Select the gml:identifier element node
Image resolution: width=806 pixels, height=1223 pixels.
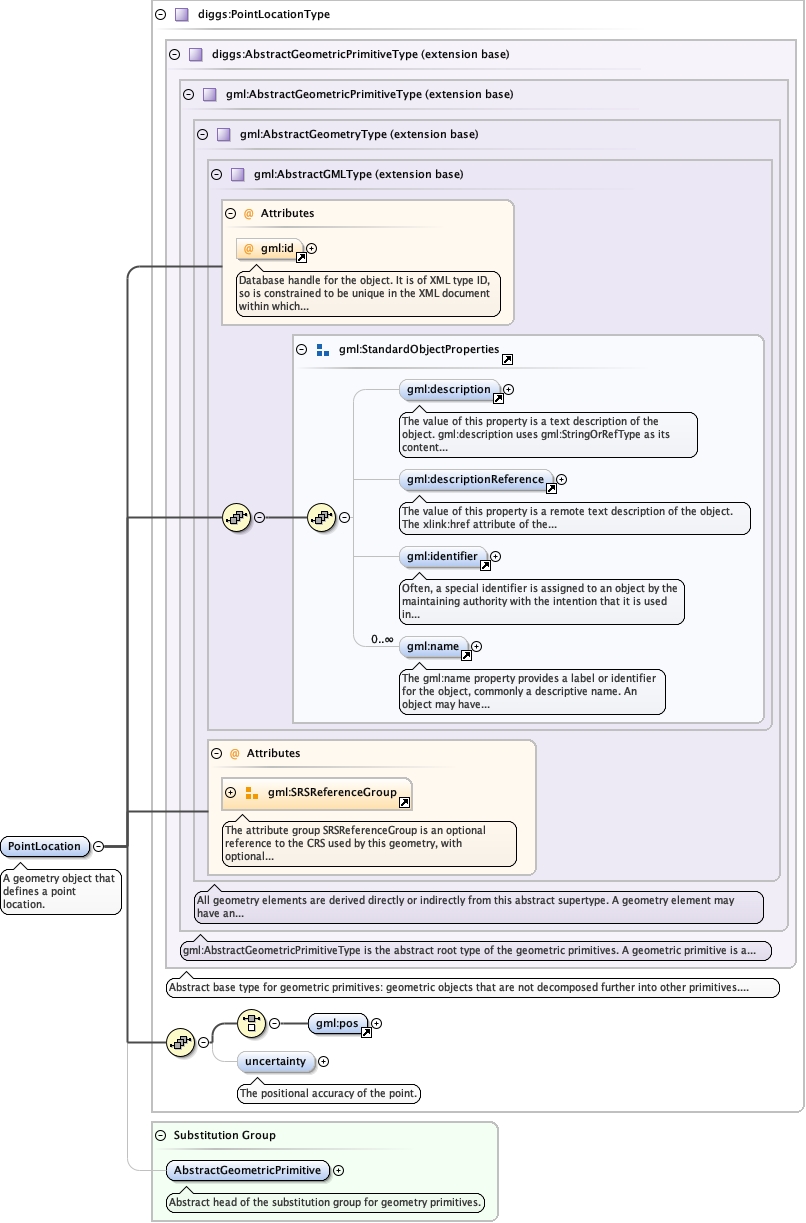443,556
